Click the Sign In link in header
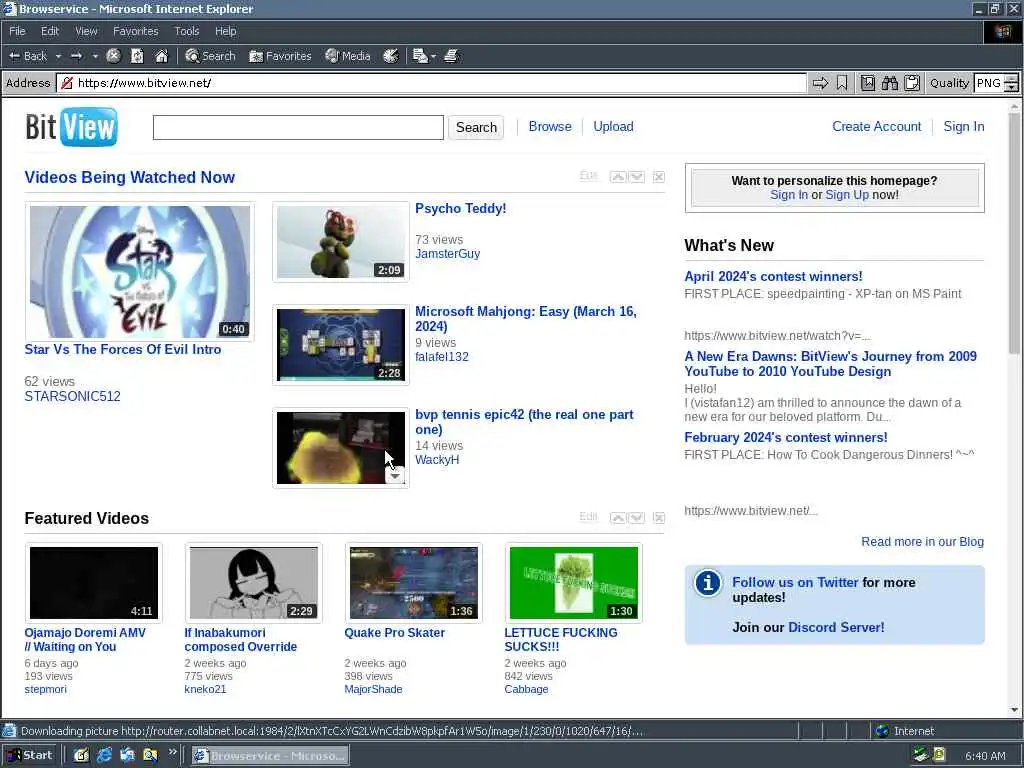Viewport: 1024px width, 768px height. tap(963, 127)
